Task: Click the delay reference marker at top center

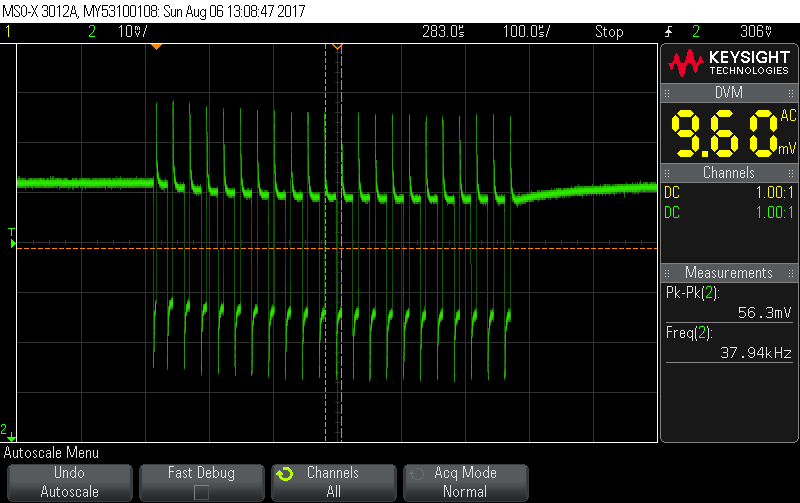Action: (x=337, y=47)
